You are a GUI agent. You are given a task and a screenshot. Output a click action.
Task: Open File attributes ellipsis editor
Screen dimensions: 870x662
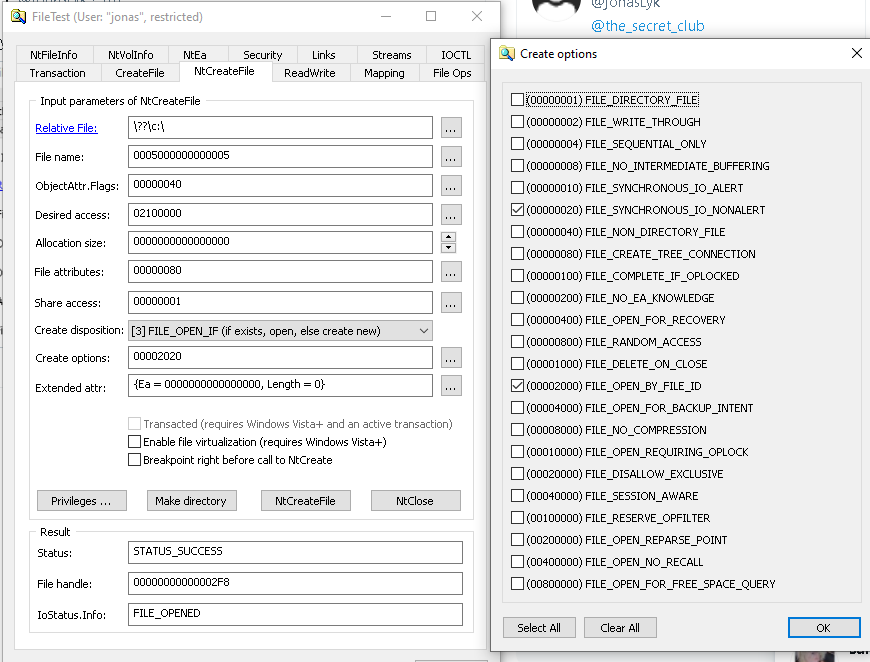(x=451, y=272)
